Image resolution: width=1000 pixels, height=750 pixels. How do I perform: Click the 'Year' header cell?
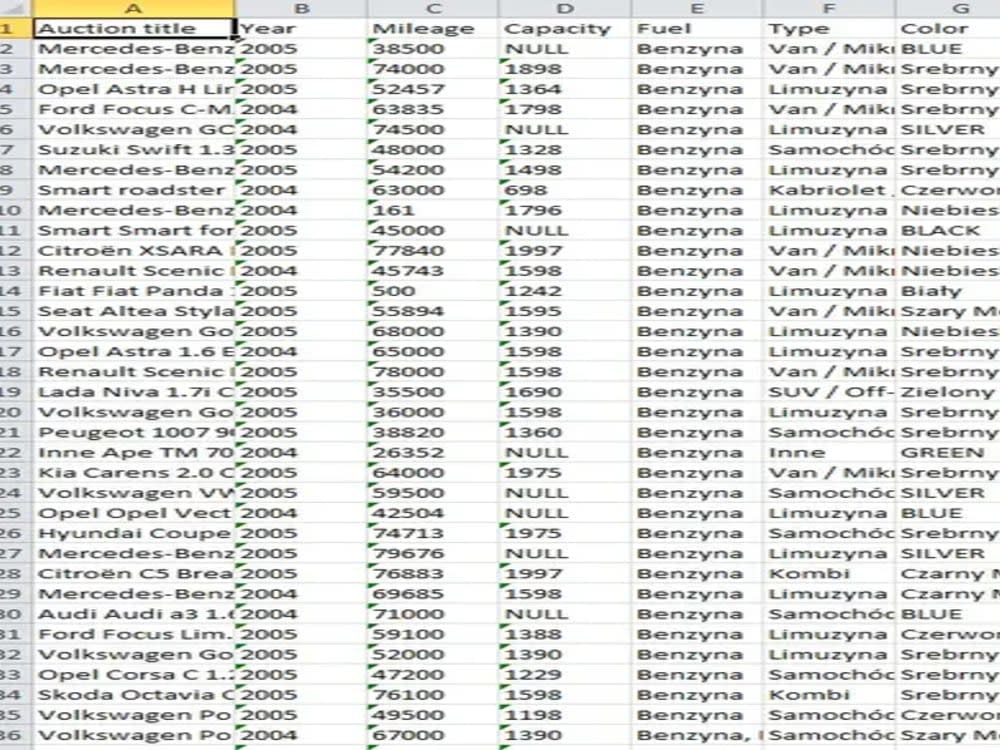(302, 29)
